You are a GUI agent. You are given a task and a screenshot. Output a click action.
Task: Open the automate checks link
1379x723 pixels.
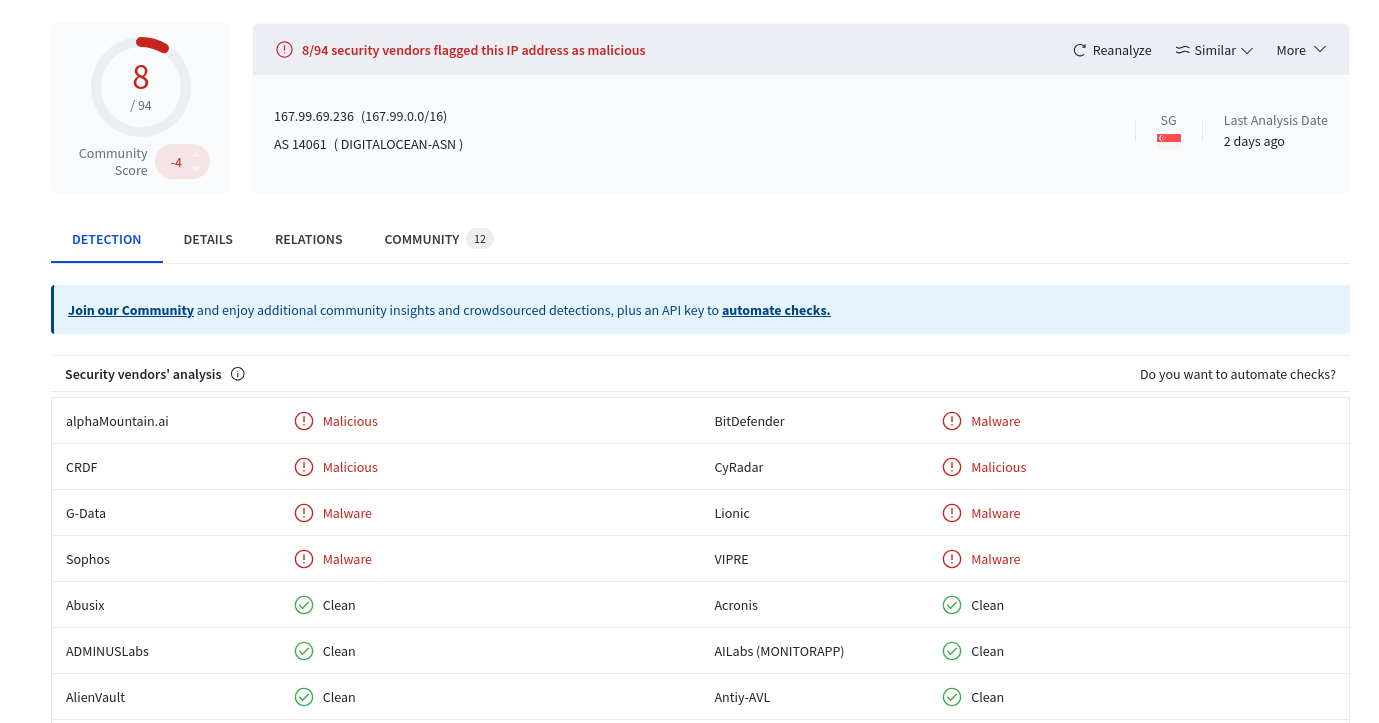point(776,310)
